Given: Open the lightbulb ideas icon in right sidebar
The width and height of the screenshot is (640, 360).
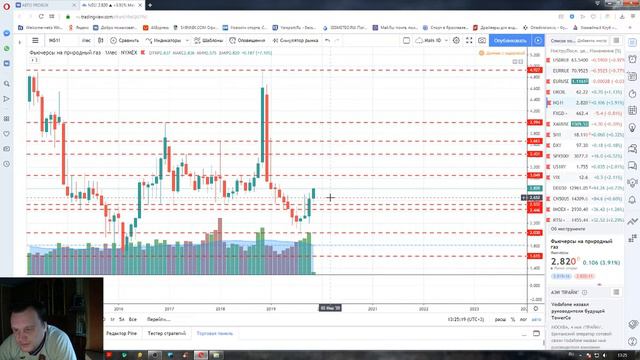Looking at the screenshot, I should (x=632, y=128).
